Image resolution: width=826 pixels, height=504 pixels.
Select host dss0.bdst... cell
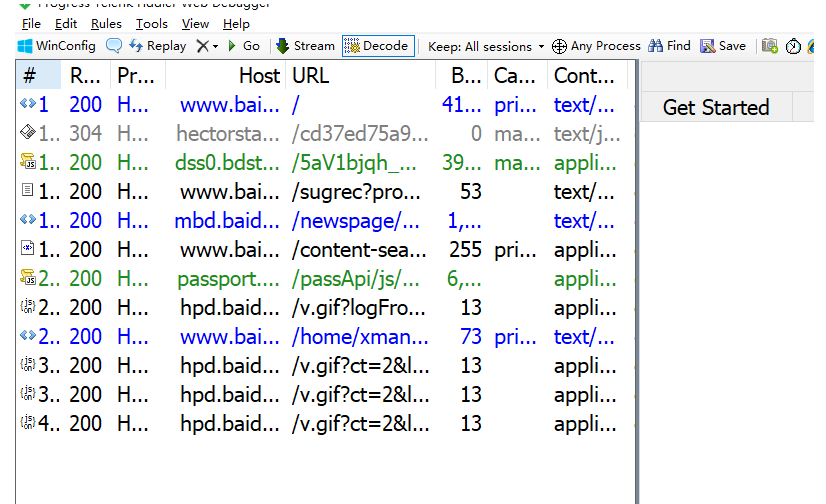coord(227,162)
